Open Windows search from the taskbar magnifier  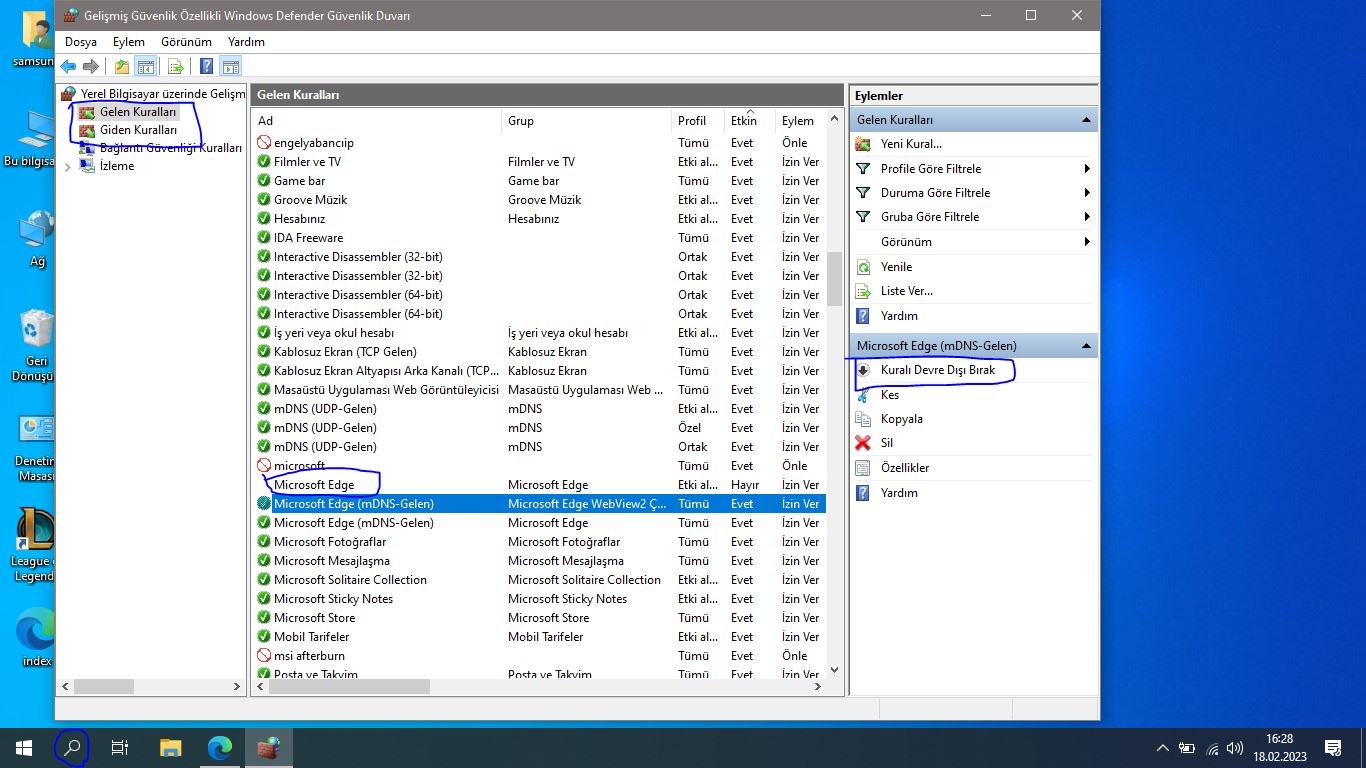pyautogui.click(x=72, y=747)
